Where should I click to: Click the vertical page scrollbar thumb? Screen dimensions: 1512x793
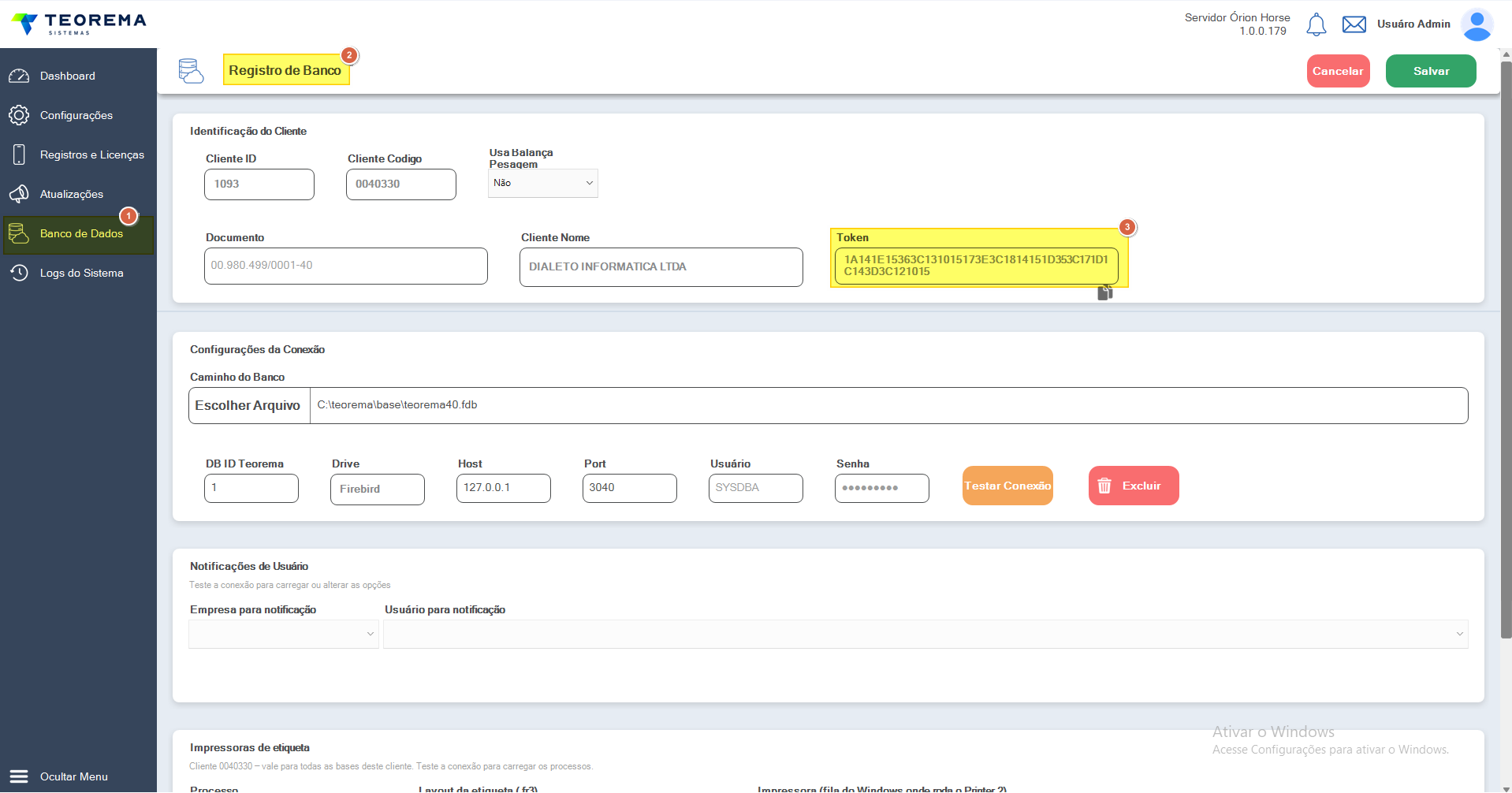pos(1506,349)
